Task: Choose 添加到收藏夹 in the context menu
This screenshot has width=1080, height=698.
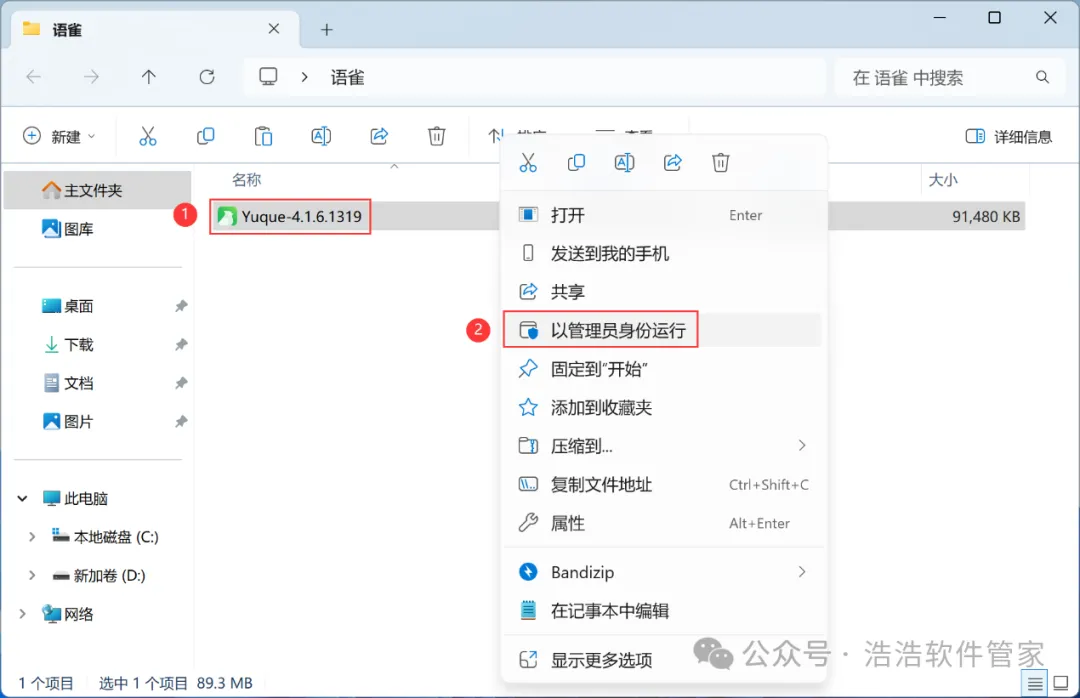Action: [665, 407]
